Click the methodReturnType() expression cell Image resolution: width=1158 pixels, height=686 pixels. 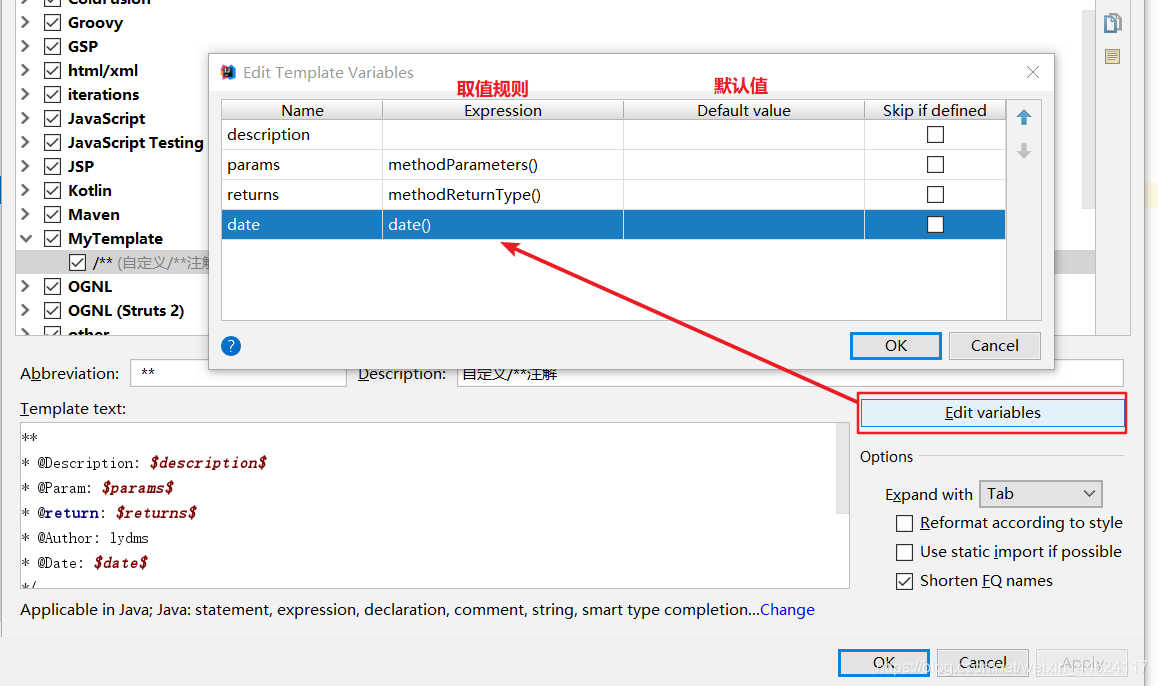coord(503,194)
